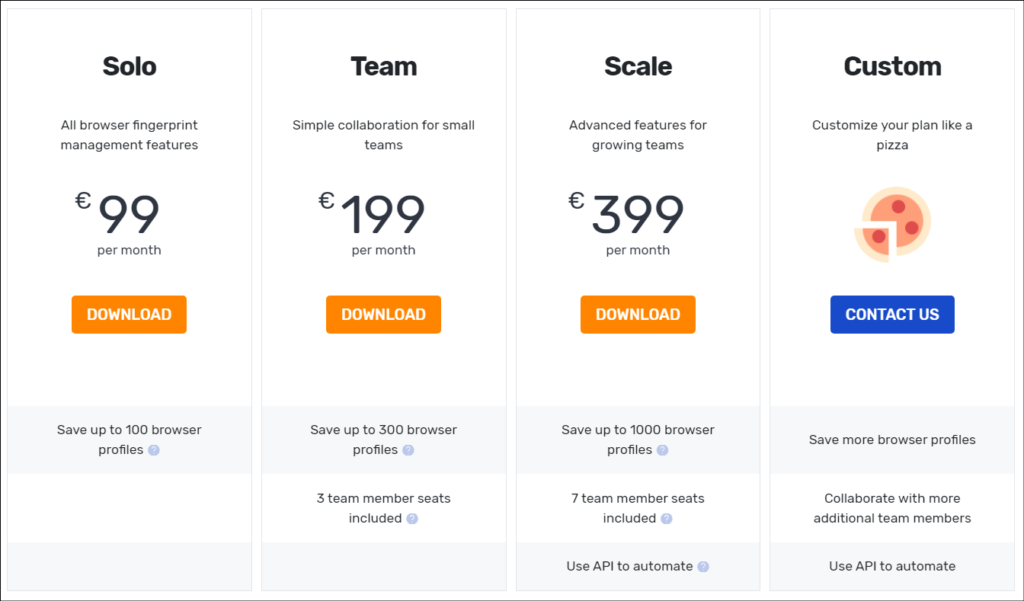
Task: Select the Solo plan heading
Action: (129, 67)
